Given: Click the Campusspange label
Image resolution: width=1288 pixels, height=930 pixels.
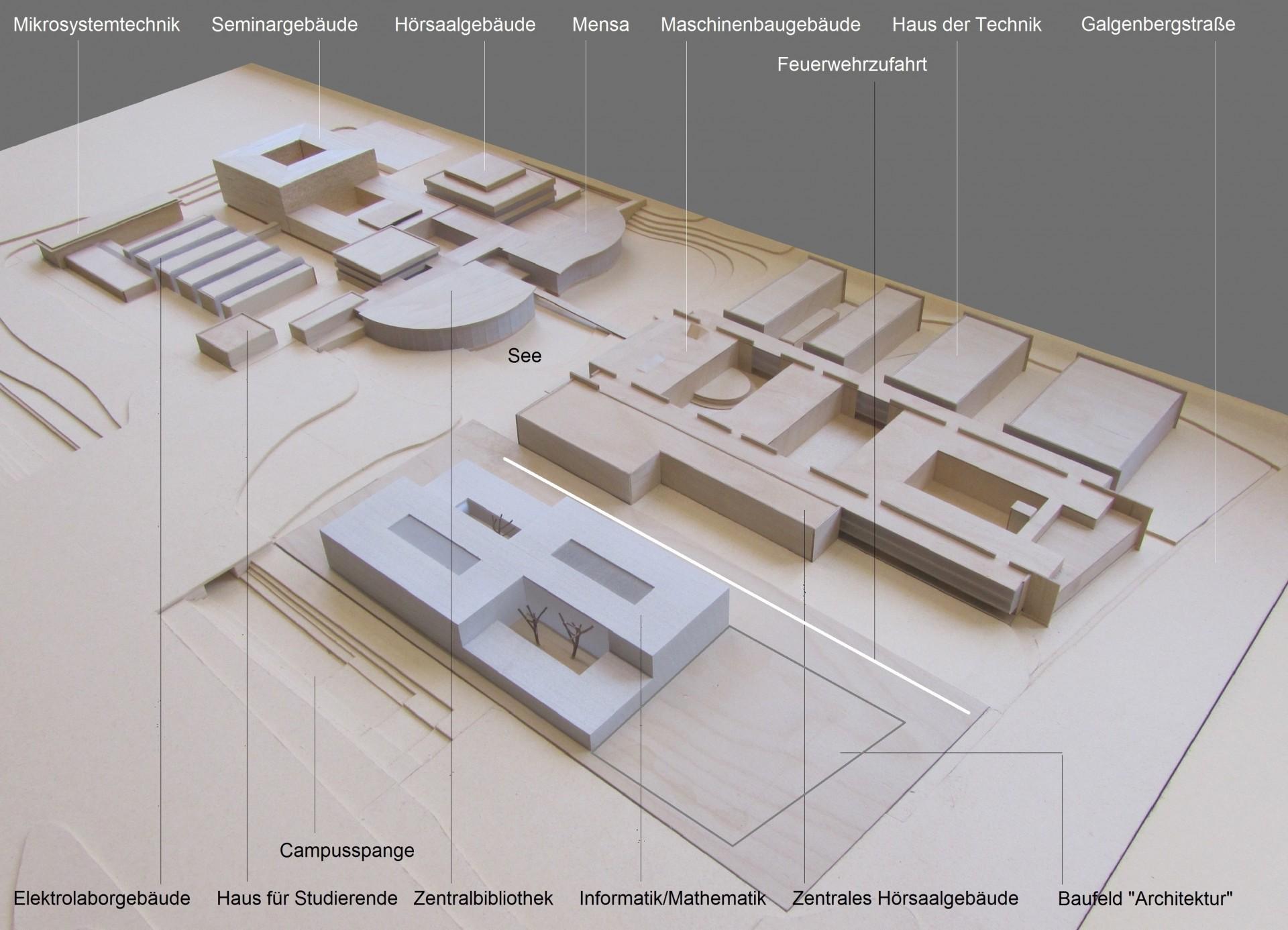Looking at the screenshot, I should point(347,851).
